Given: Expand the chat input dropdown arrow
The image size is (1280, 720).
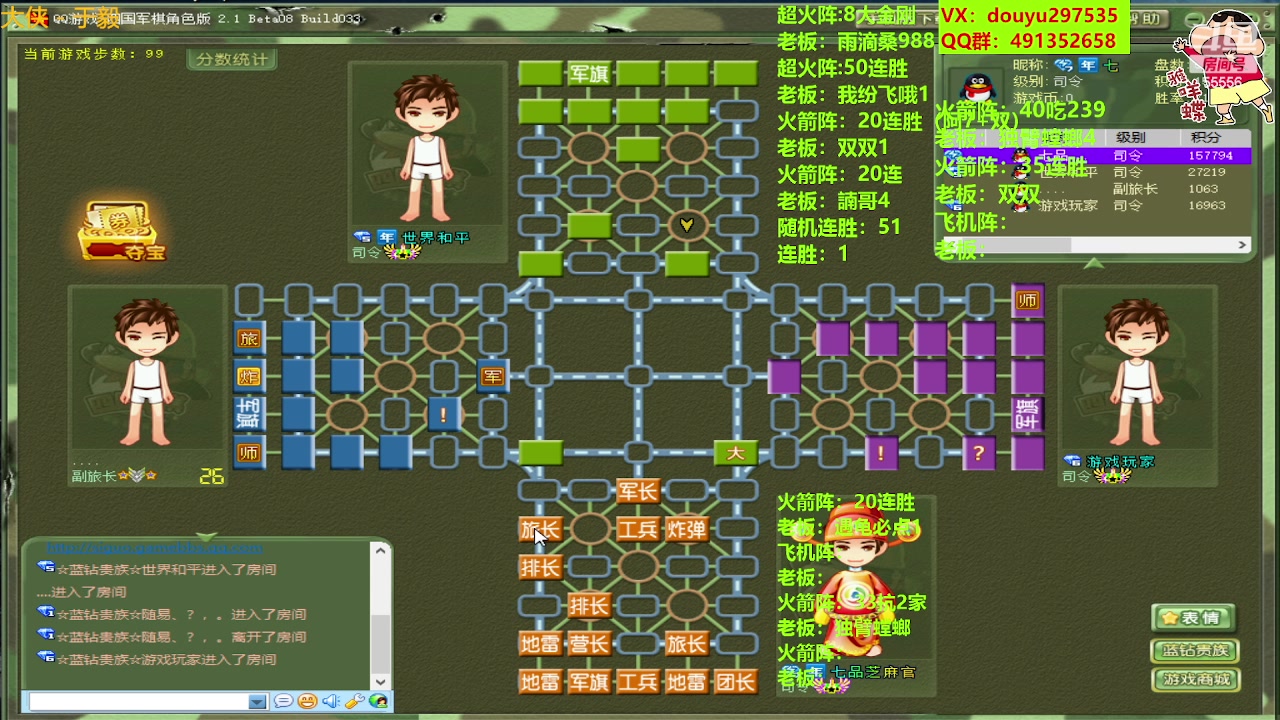Looking at the screenshot, I should coord(257,702).
